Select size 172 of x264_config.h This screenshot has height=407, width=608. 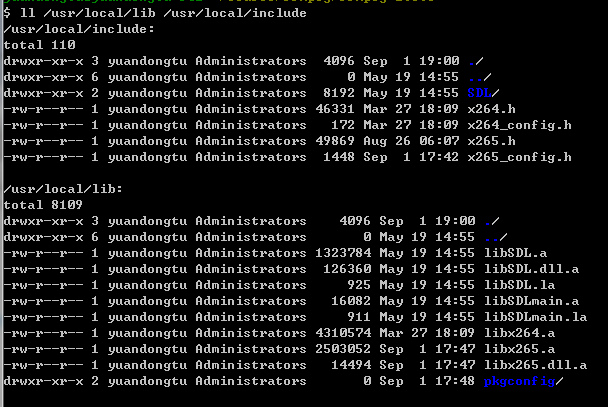(x=343, y=125)
